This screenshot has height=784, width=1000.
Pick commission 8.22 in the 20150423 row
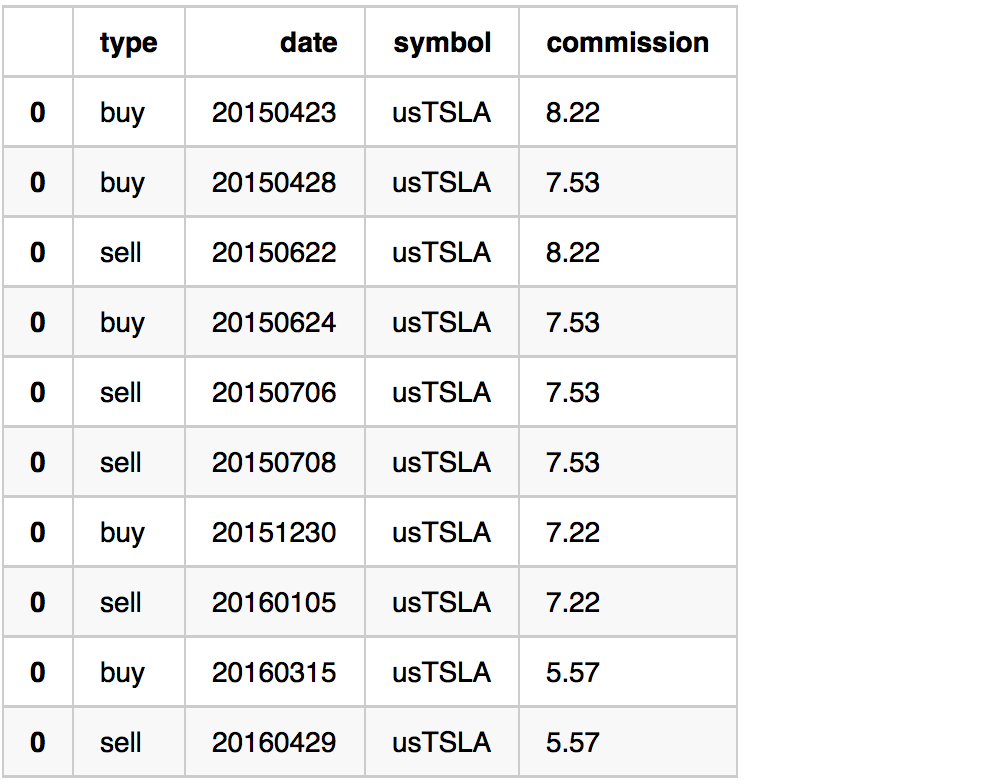[x=573, y=113]
